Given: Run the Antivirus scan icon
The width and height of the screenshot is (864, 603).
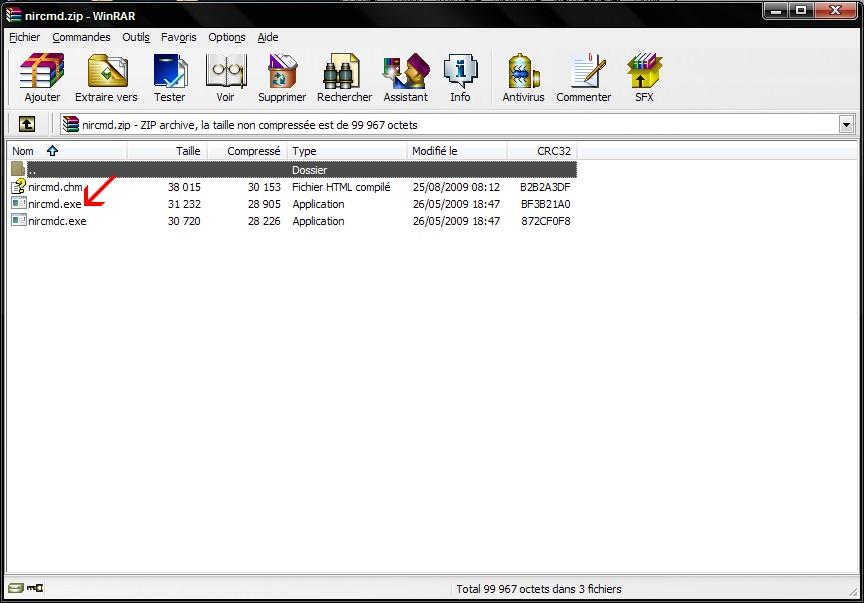Looking at the screenshot, I should (523, 71).
